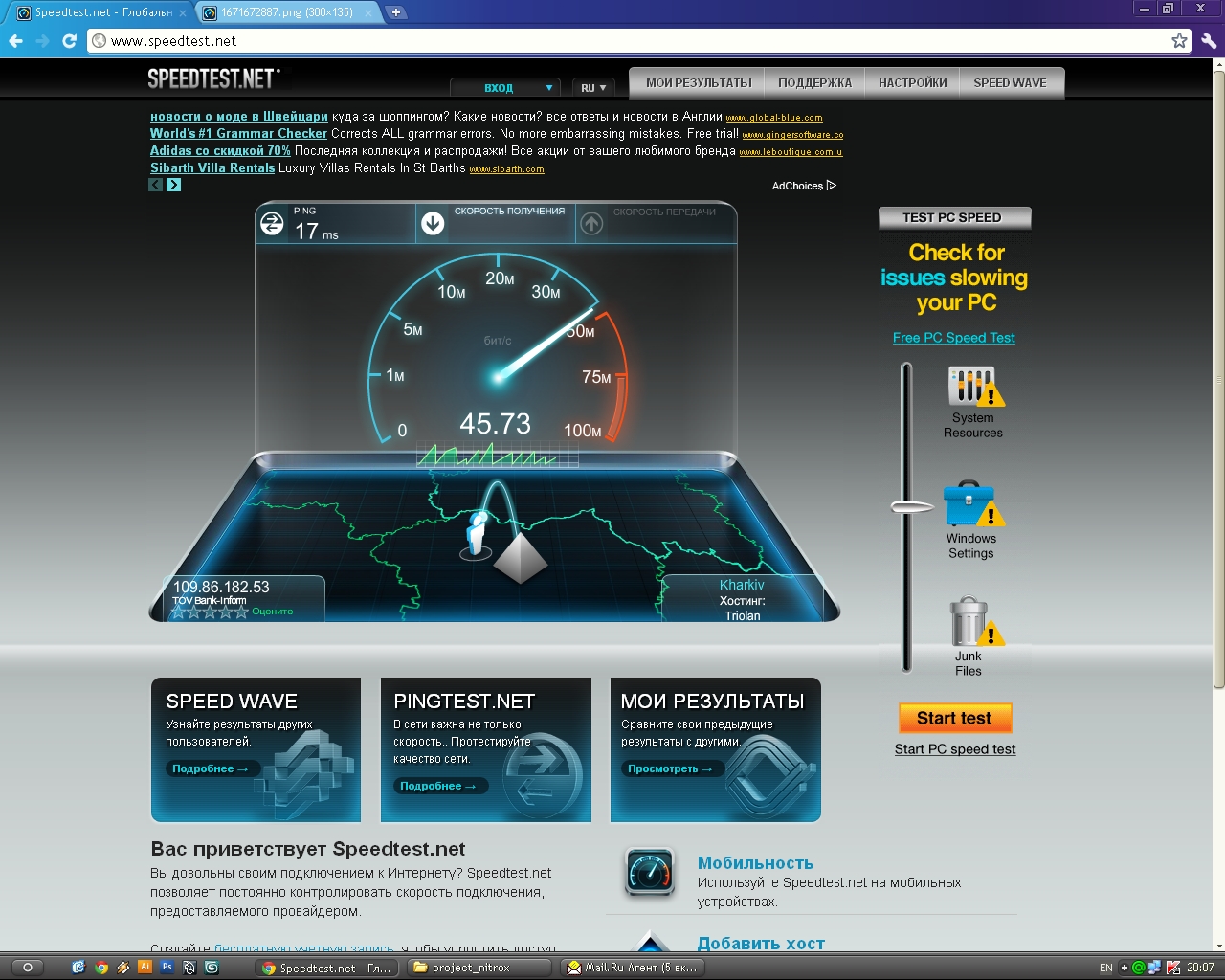Reload the page with refresh icon
1225x980 pixels.
tap(69, 41)
